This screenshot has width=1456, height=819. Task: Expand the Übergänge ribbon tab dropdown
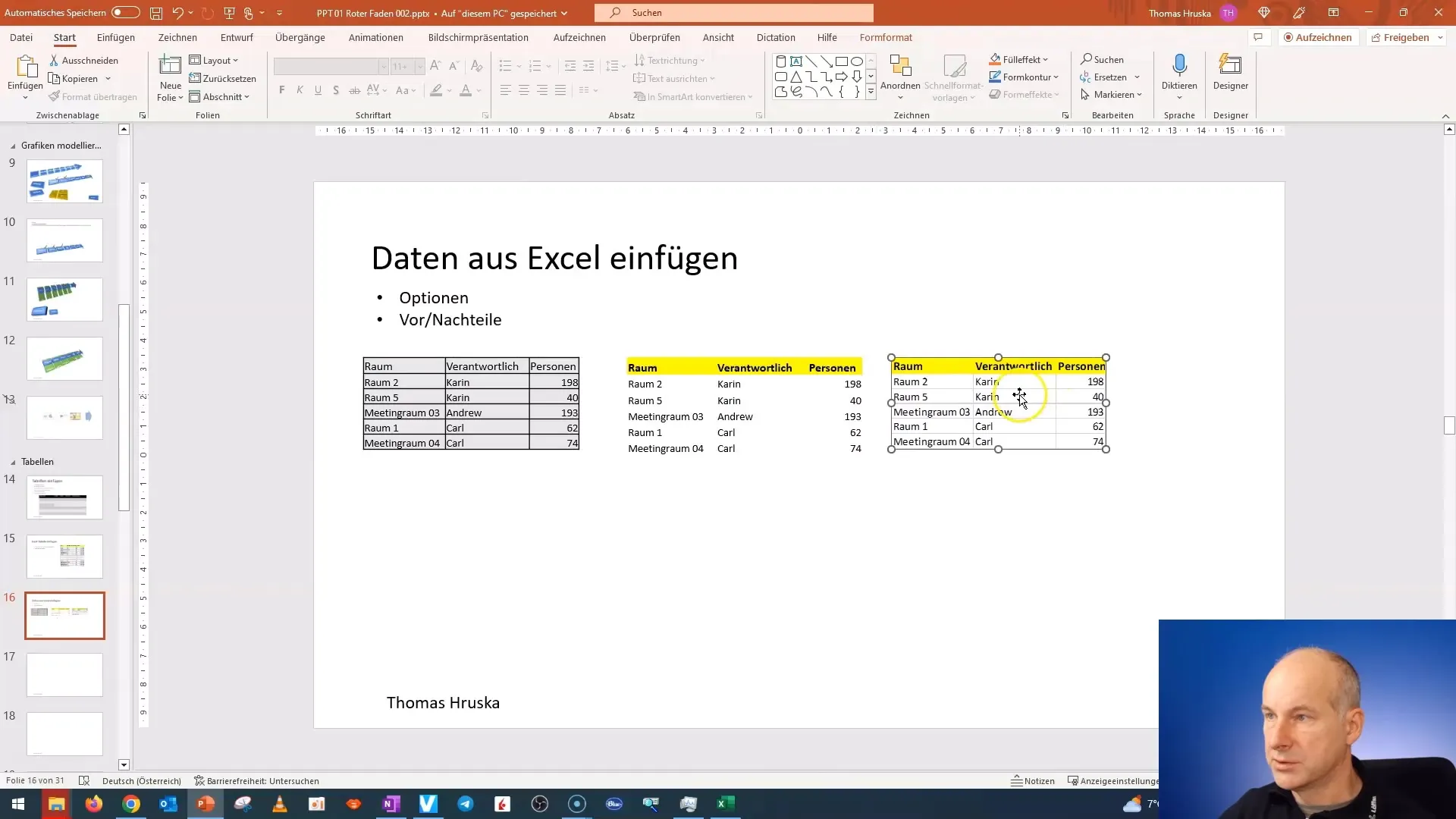pyautogui.click(x=299, y=38)
